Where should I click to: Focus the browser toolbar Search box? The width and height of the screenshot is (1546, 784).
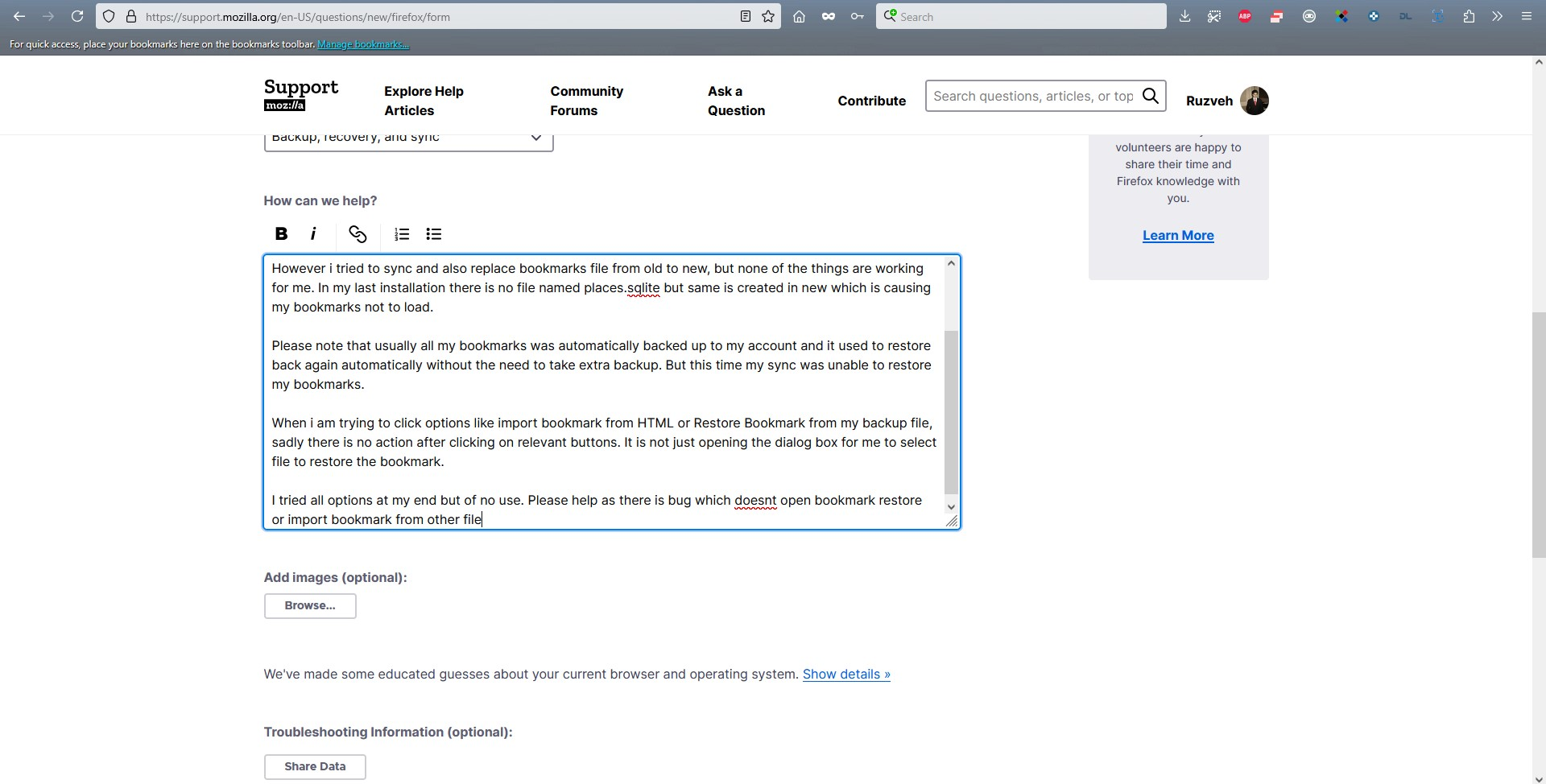click(1021, 16)
